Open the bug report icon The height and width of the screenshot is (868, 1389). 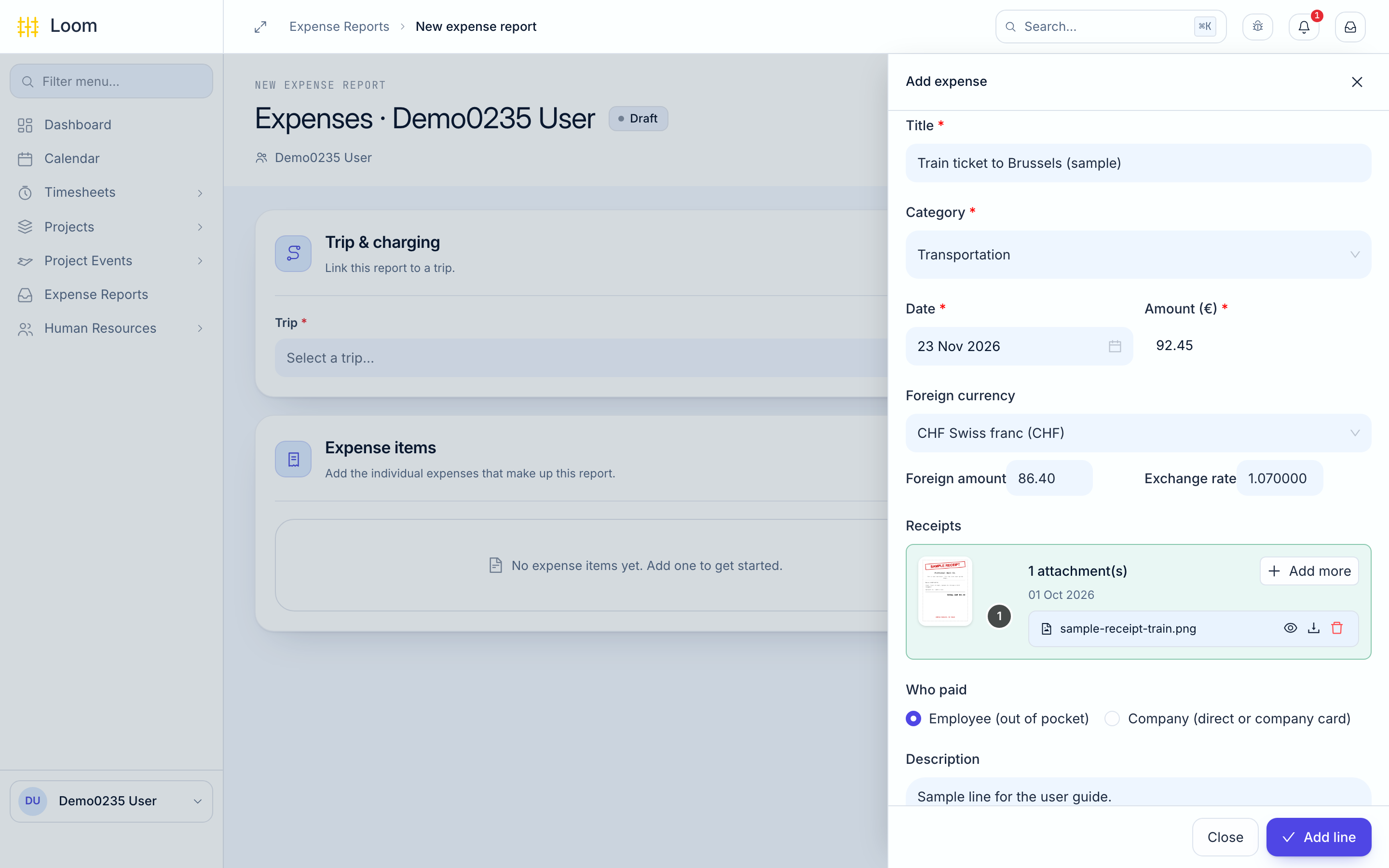[1257, 27]
